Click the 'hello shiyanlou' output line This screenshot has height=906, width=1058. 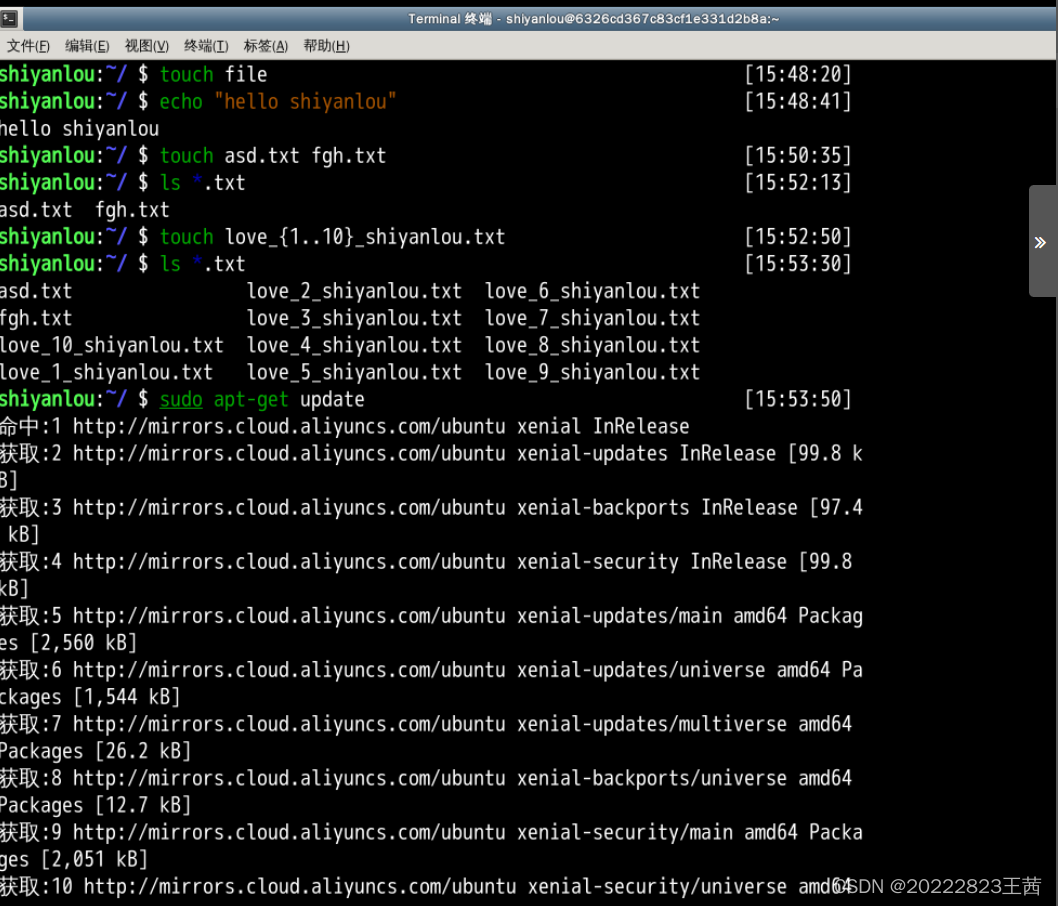(80, 129)
